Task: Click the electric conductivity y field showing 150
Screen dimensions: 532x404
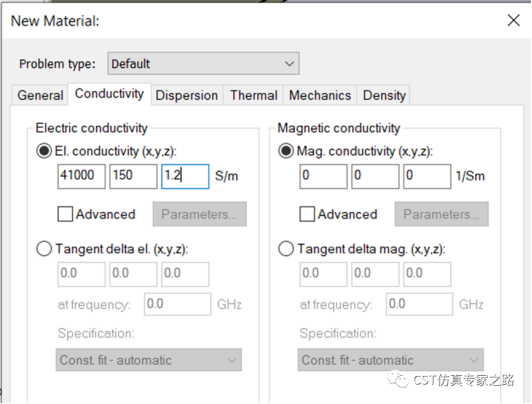Action: tap(133, 176)
